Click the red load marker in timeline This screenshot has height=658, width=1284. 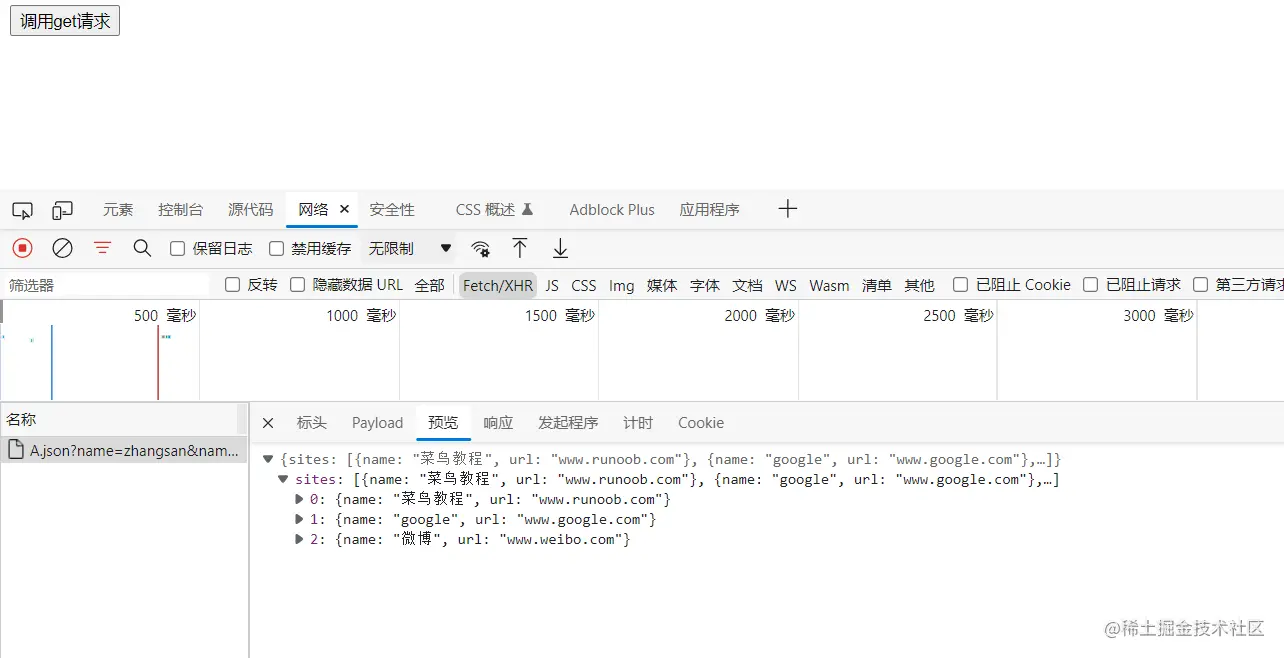click(158, 362)
